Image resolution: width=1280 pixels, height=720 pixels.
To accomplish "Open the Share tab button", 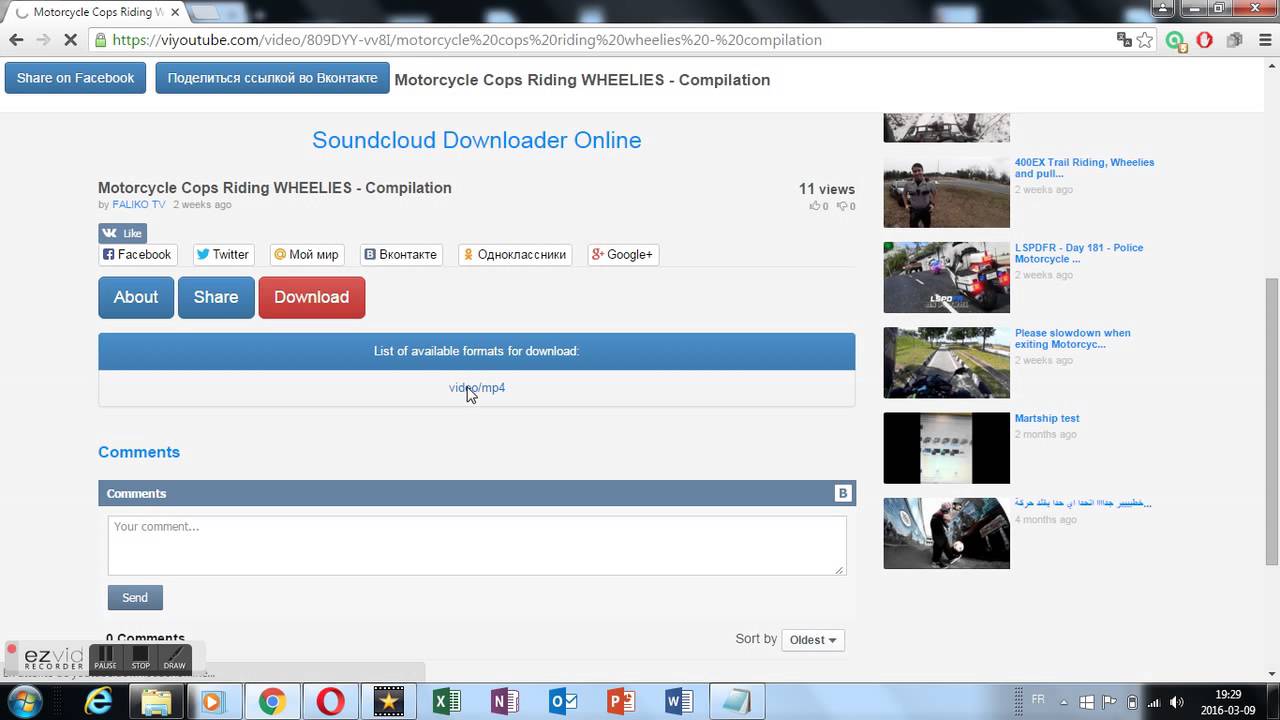I will tap(216, 297).
